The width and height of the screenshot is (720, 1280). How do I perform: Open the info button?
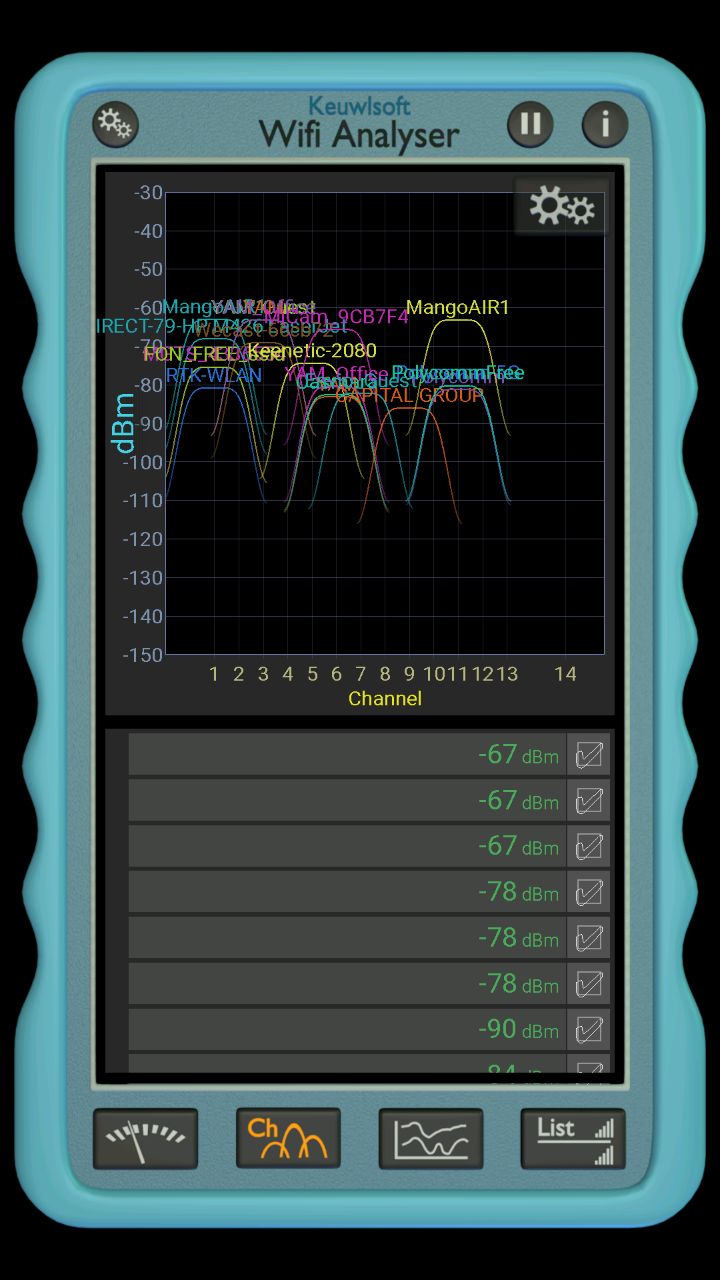click(605, 124)
